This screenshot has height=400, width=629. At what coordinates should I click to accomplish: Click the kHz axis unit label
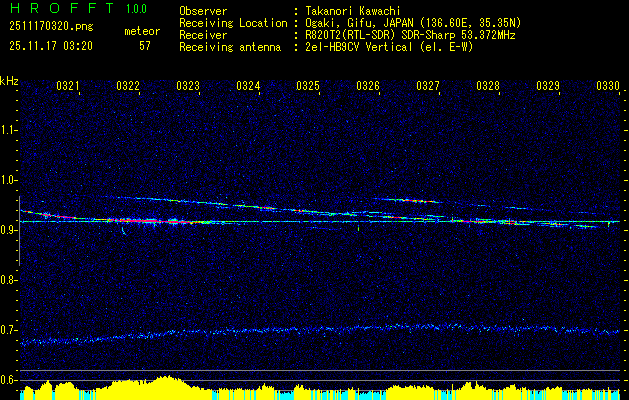click(x=9, y=81)
